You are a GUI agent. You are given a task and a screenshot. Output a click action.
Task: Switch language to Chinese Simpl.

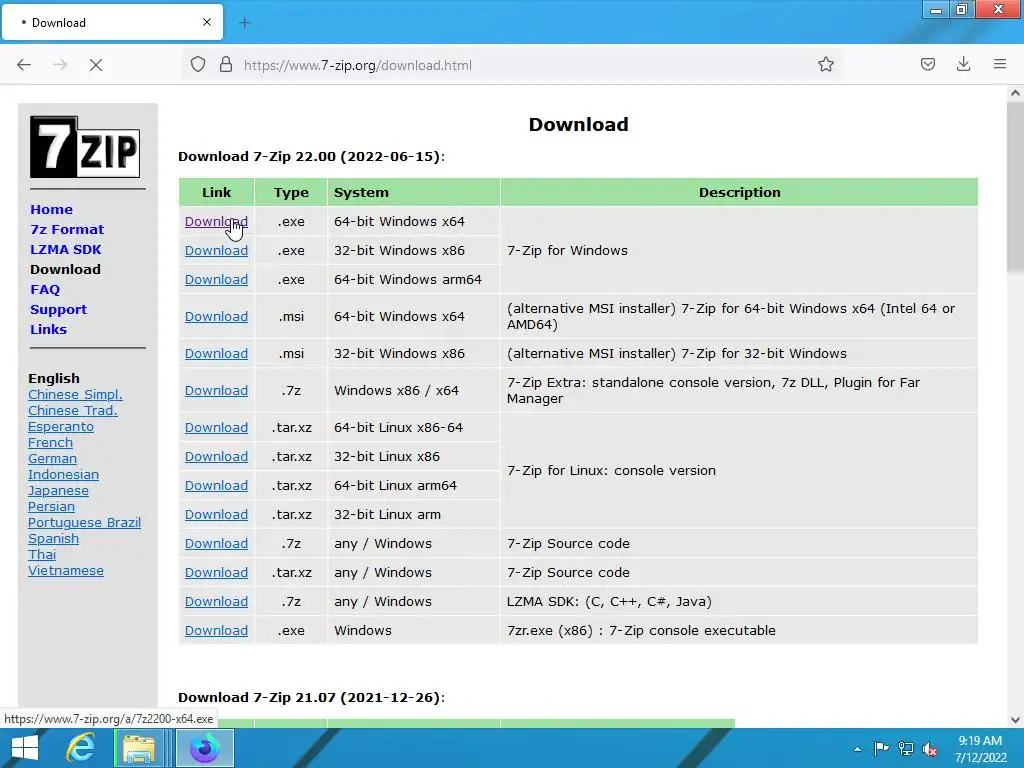coord(75,394)
